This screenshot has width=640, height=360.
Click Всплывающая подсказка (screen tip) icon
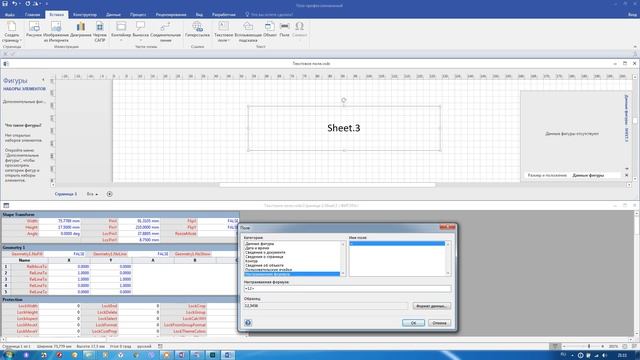pos(248,27)
